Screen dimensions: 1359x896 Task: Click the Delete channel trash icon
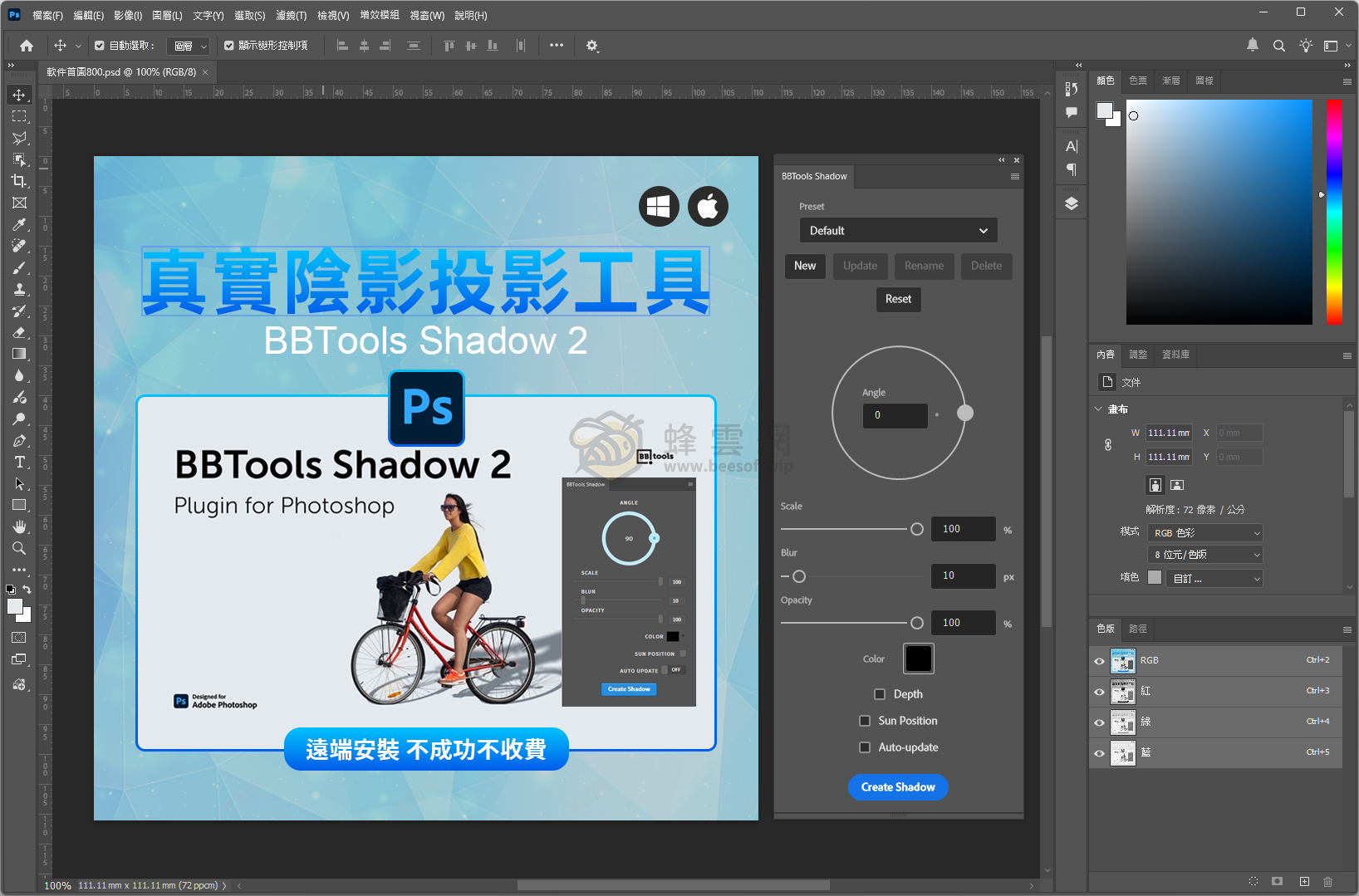click(x=1327, y=881)
